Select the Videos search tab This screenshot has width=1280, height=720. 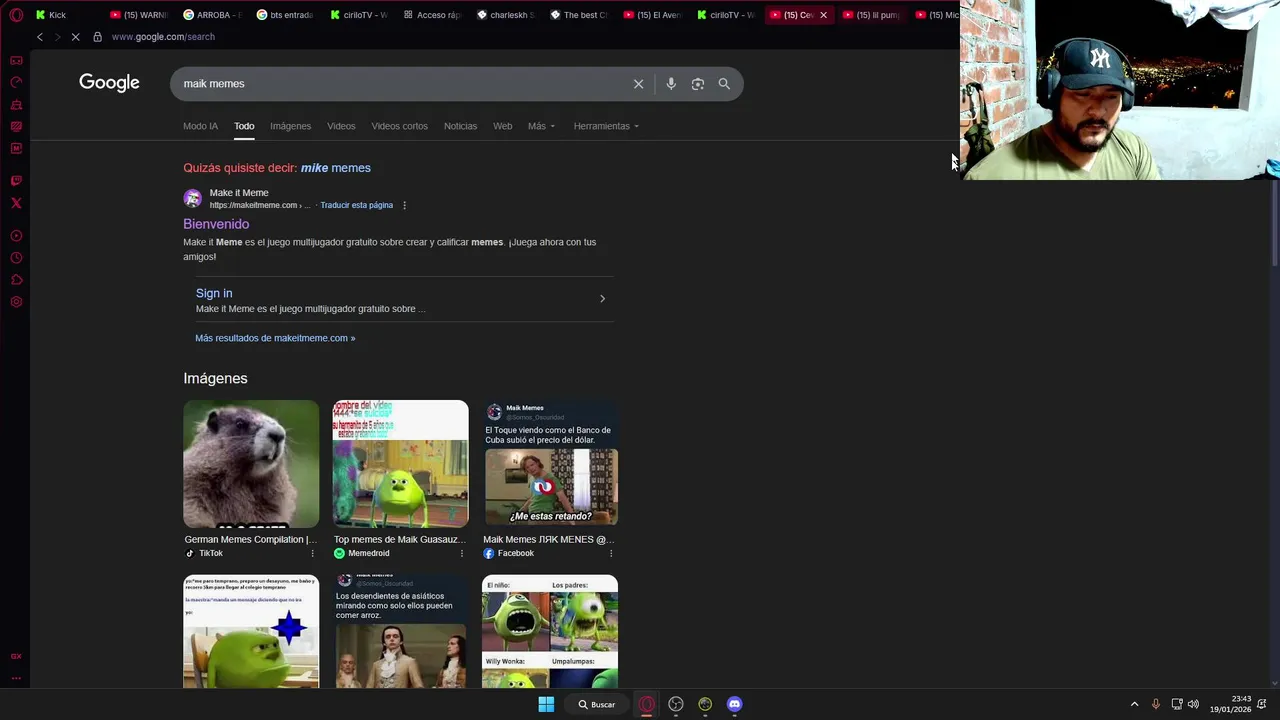coord(341,126)
